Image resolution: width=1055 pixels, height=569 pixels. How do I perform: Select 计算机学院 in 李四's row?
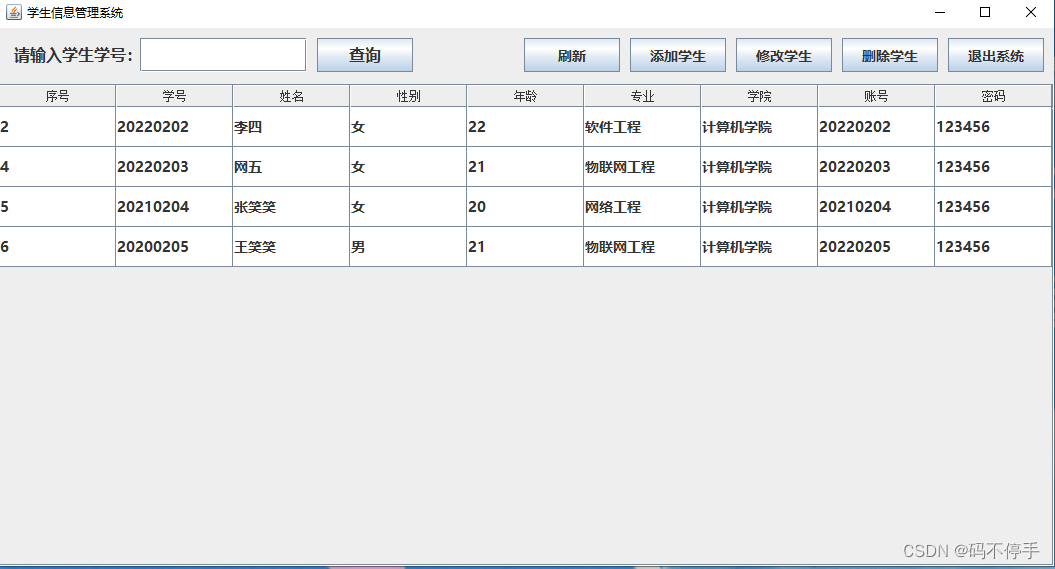pyautogui.click(x=760, y=126)
